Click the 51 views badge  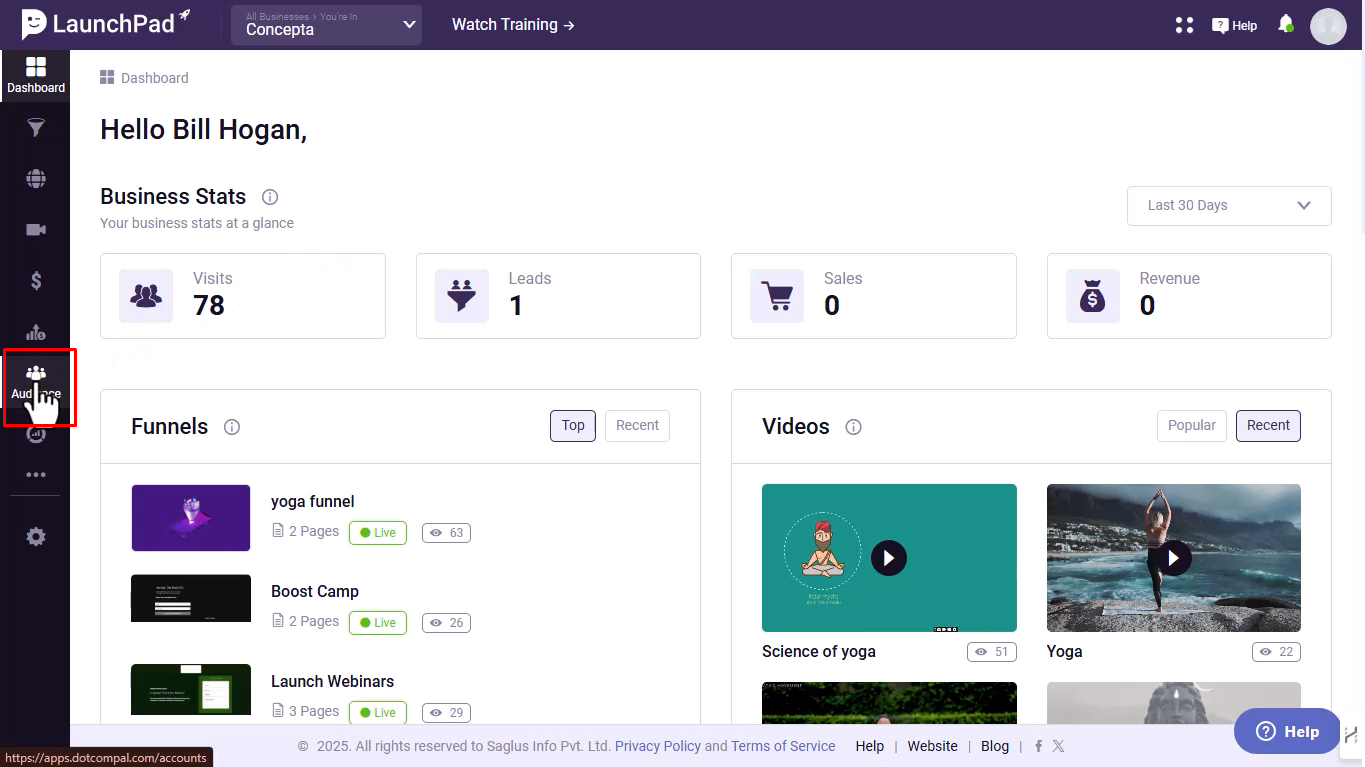tap(992, 652)
